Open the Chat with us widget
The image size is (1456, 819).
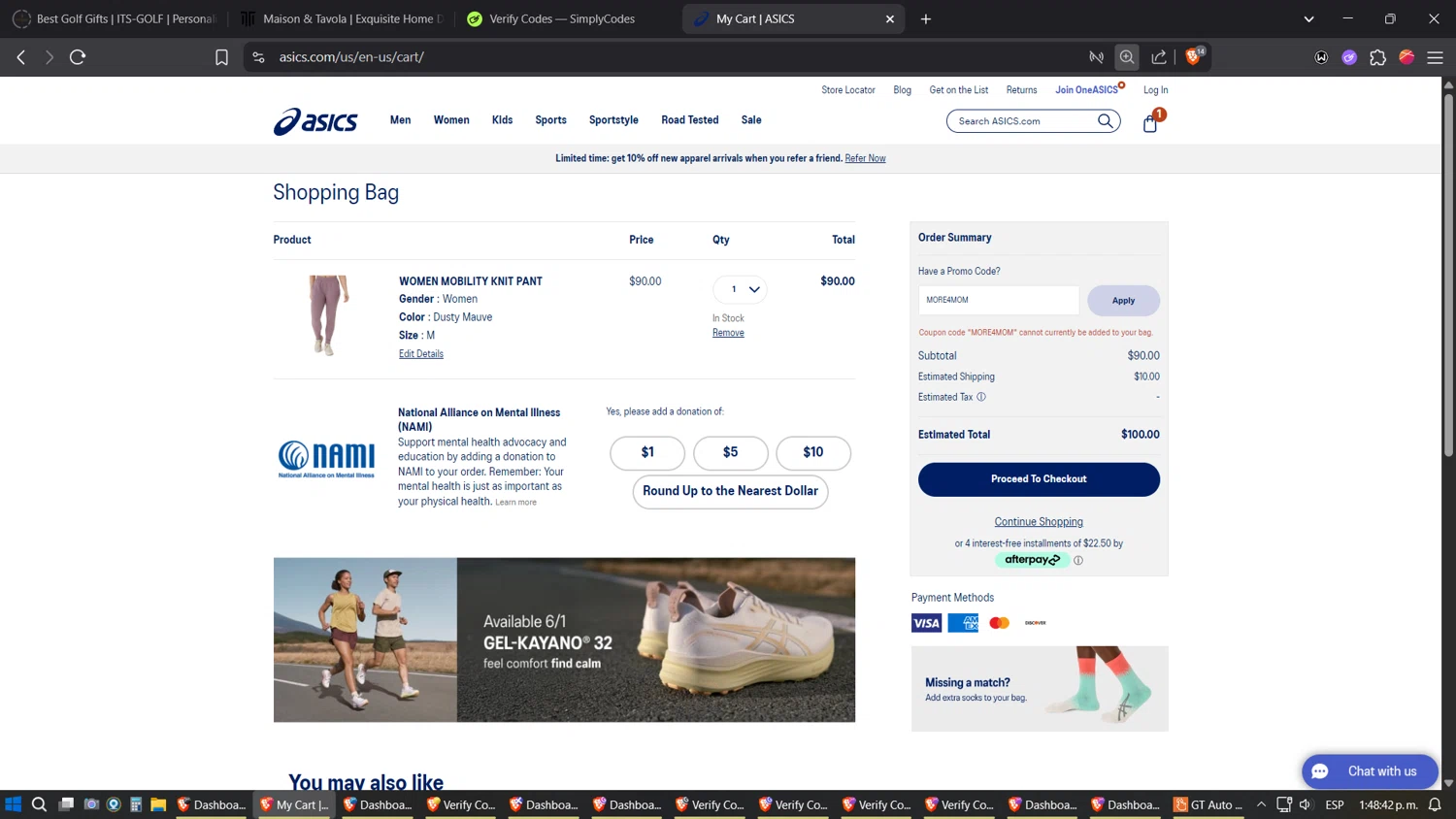(x=1370, y=771)
